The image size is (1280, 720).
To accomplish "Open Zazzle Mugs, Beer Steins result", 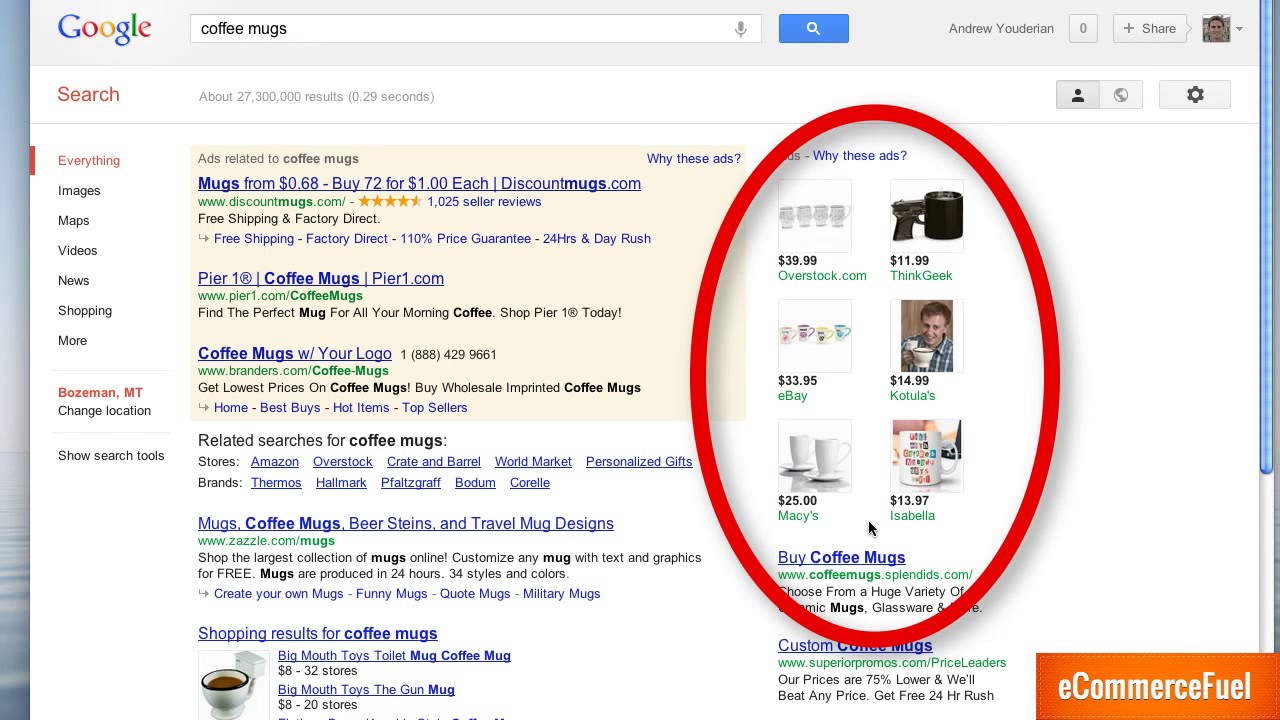I will click(x=406, y=523).
